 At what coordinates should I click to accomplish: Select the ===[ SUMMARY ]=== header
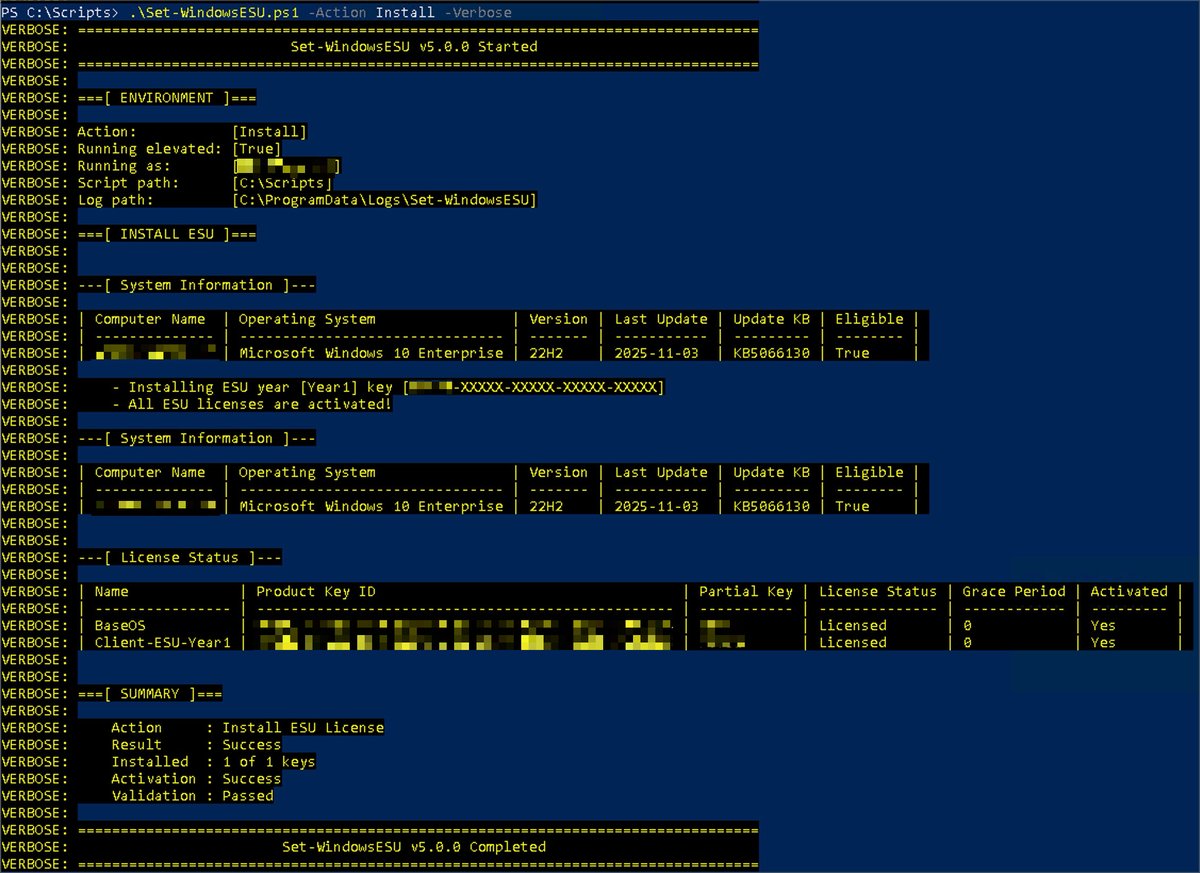[x=150, y=693]
